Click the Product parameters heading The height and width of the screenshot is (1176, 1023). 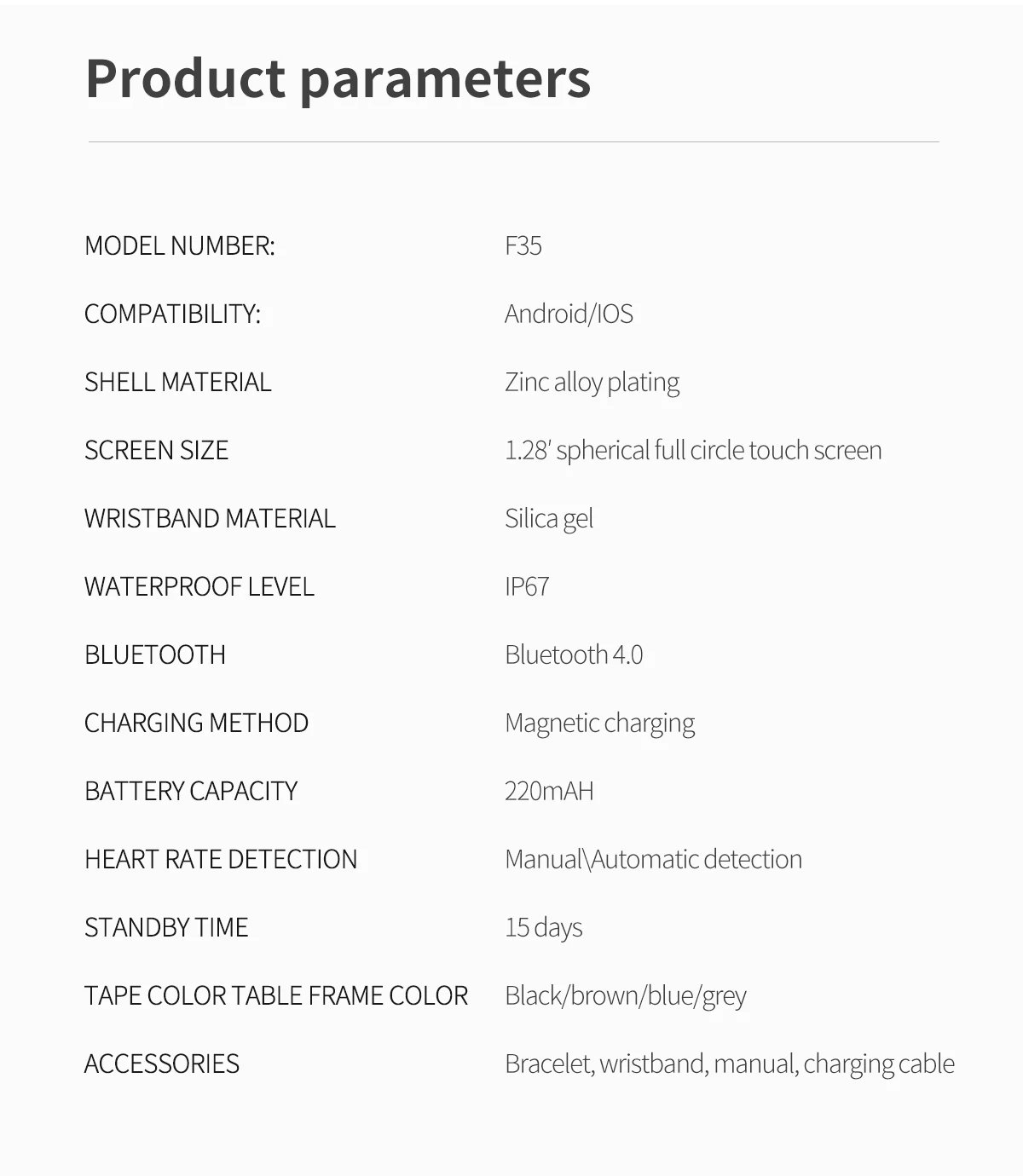(338, 78)
